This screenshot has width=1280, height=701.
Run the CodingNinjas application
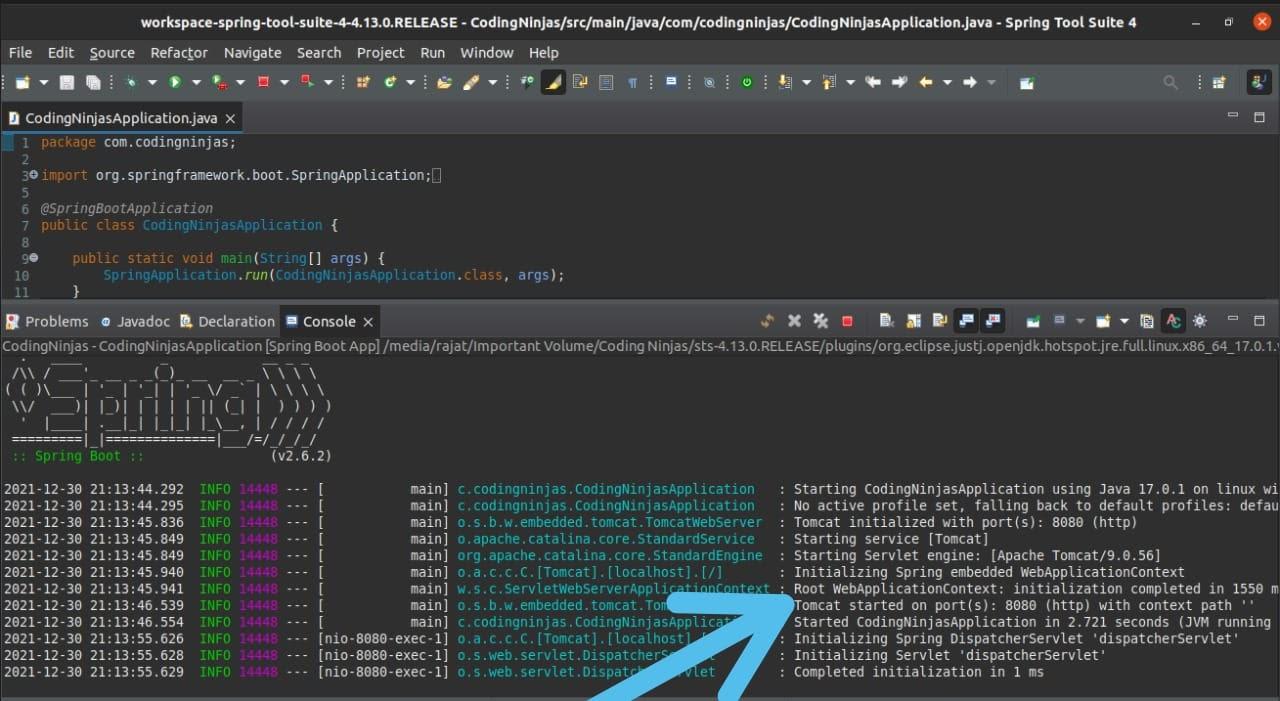(177, 82)
